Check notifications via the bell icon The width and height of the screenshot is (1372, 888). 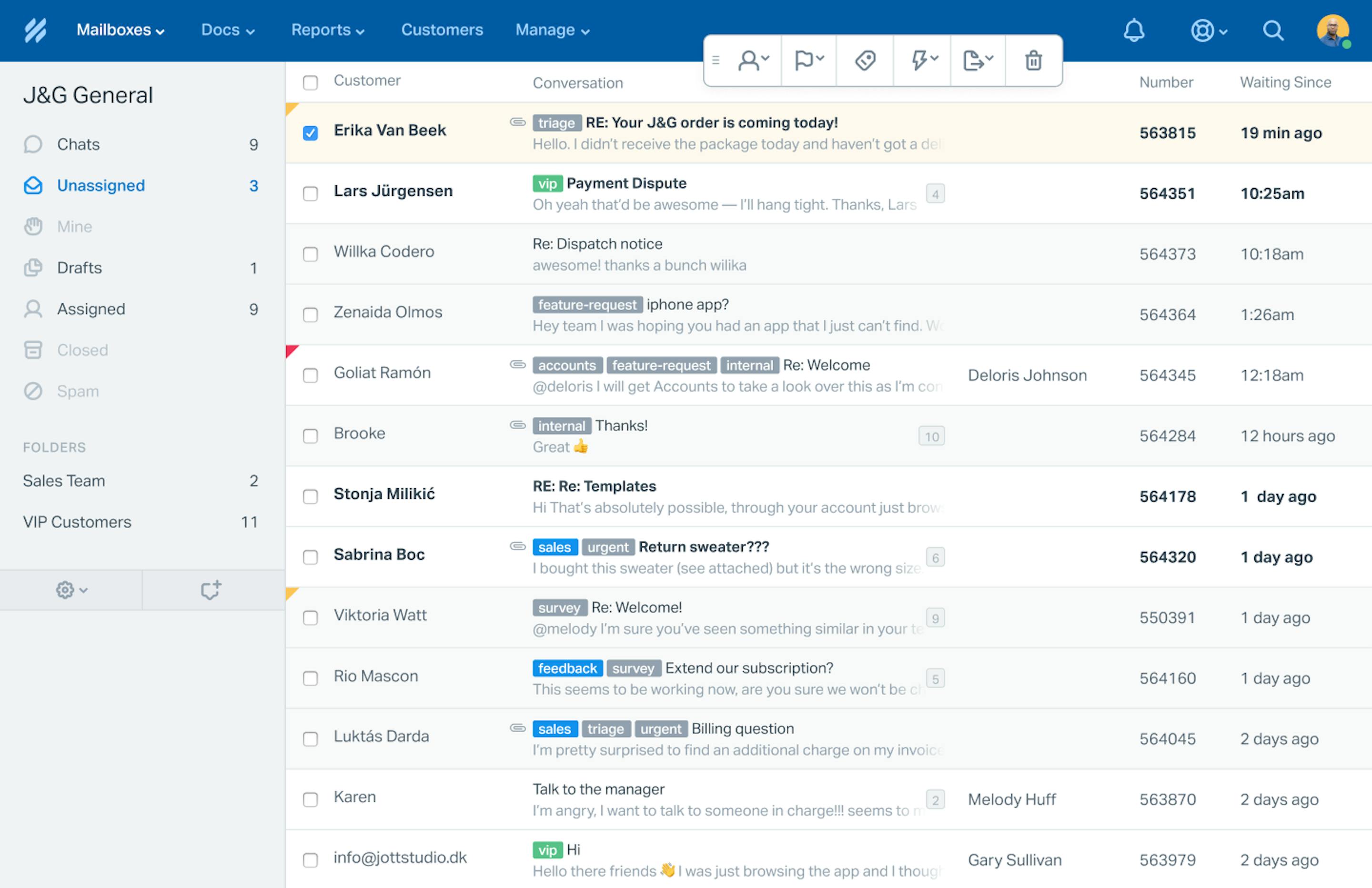1134,30
